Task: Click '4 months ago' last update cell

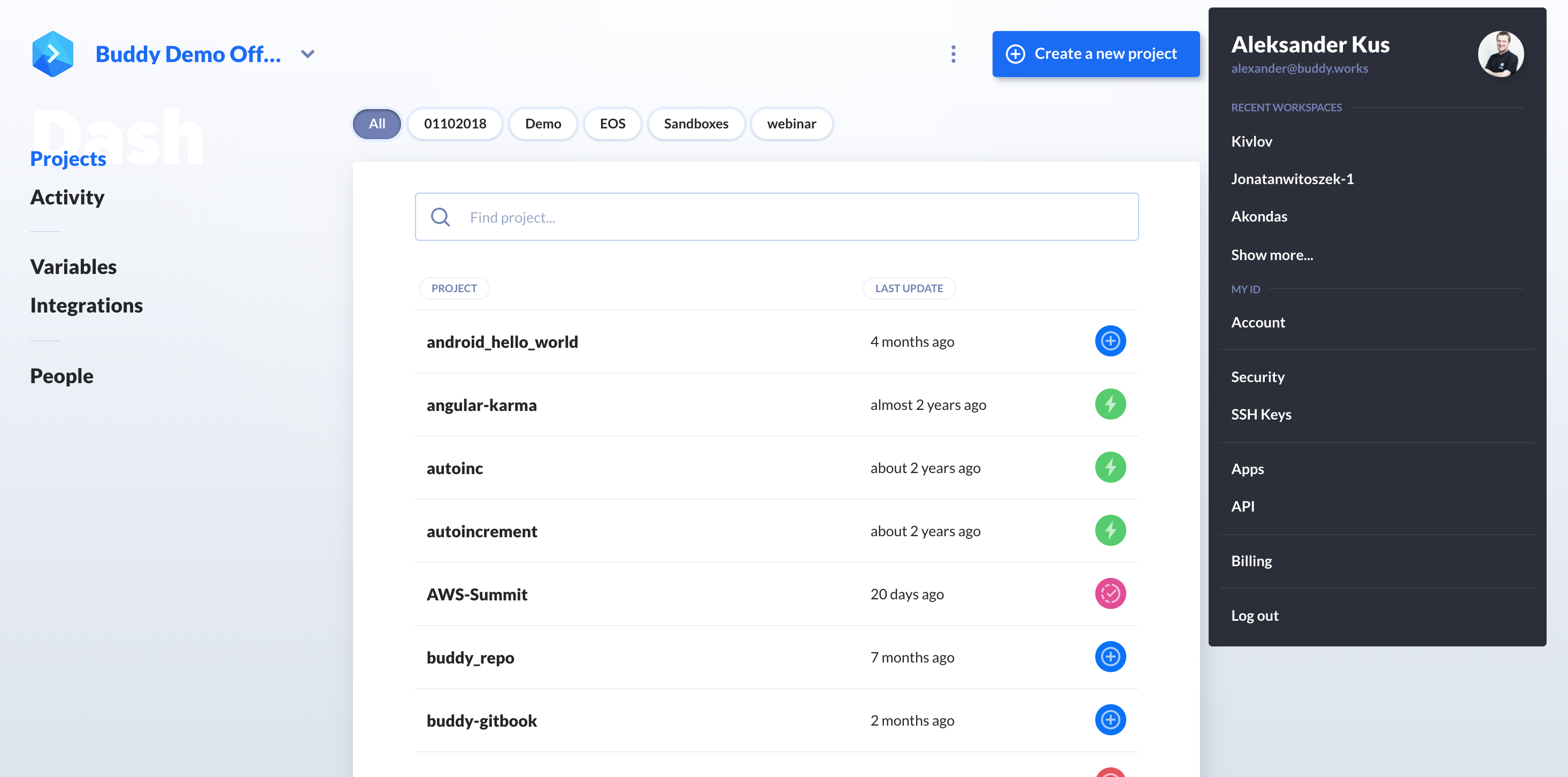Action: tap(912, 341)
